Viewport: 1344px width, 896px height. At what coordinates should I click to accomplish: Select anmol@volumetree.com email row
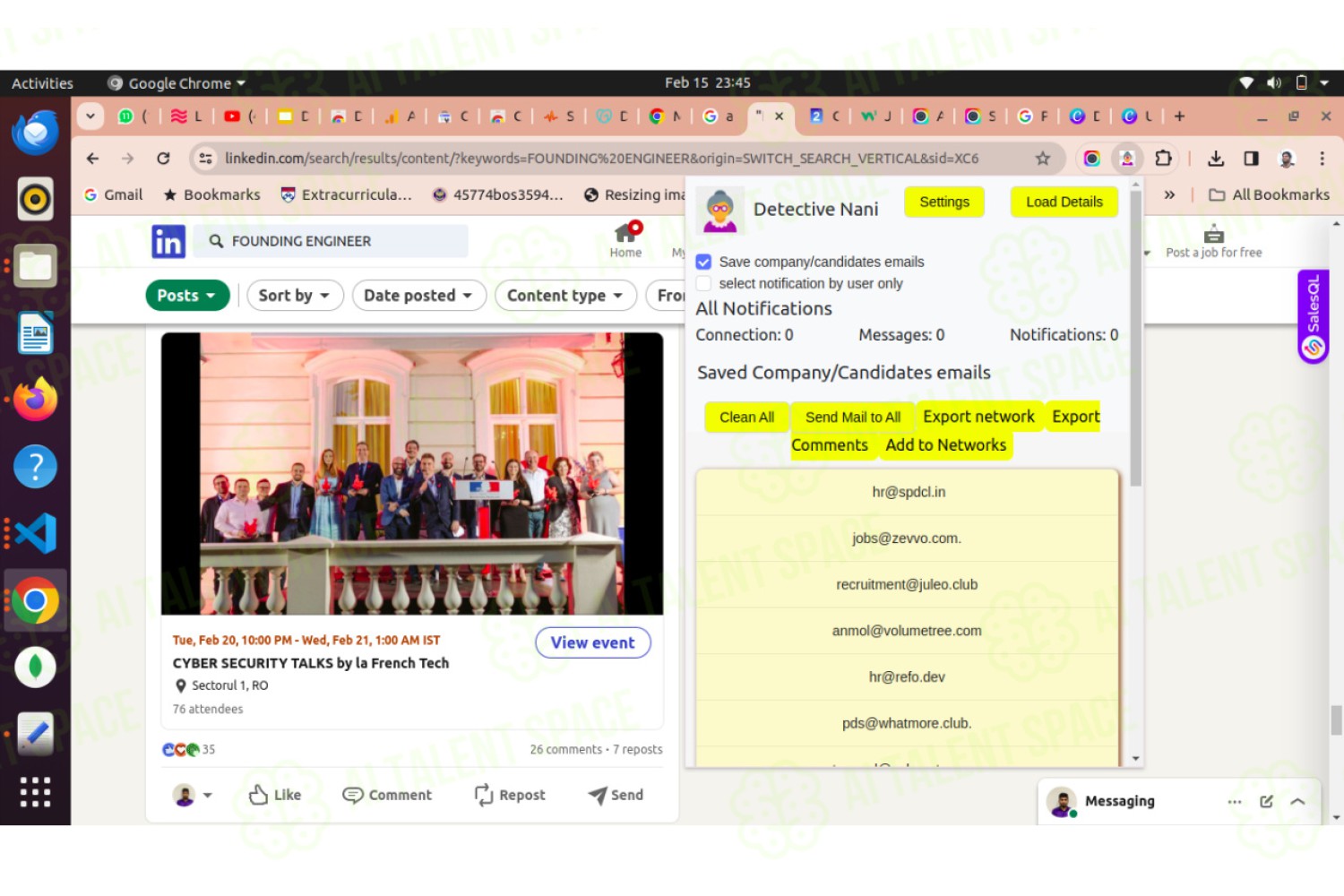point(908,631)
